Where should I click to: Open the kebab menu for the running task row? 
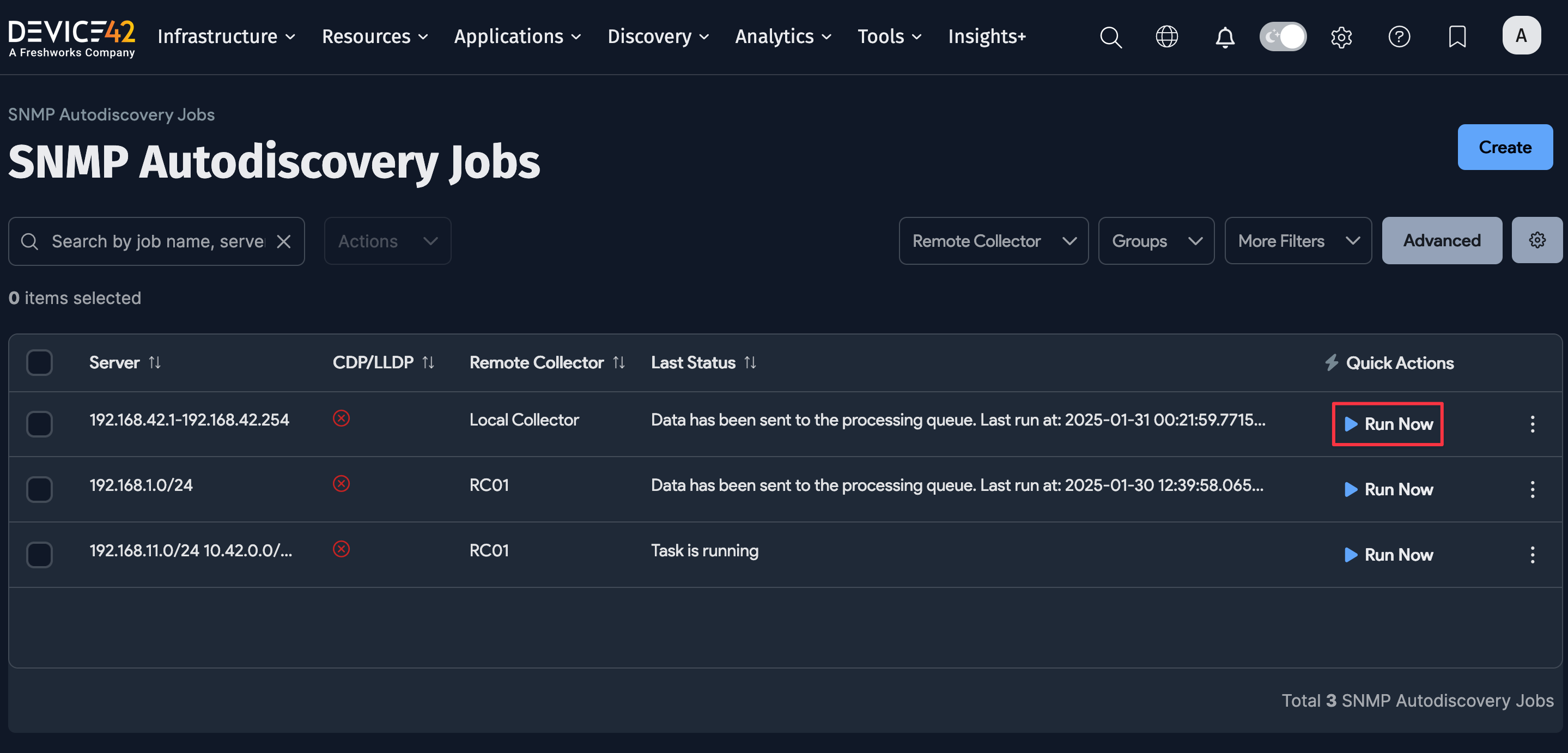pos(1533,554)
